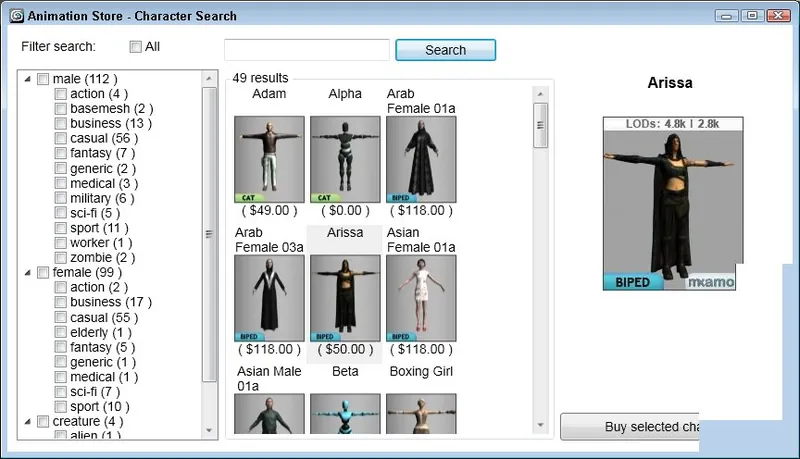The width and height of the screenshot is (800, 459).
Task: Choose the Beta character thumbnail
Action: 345,414
